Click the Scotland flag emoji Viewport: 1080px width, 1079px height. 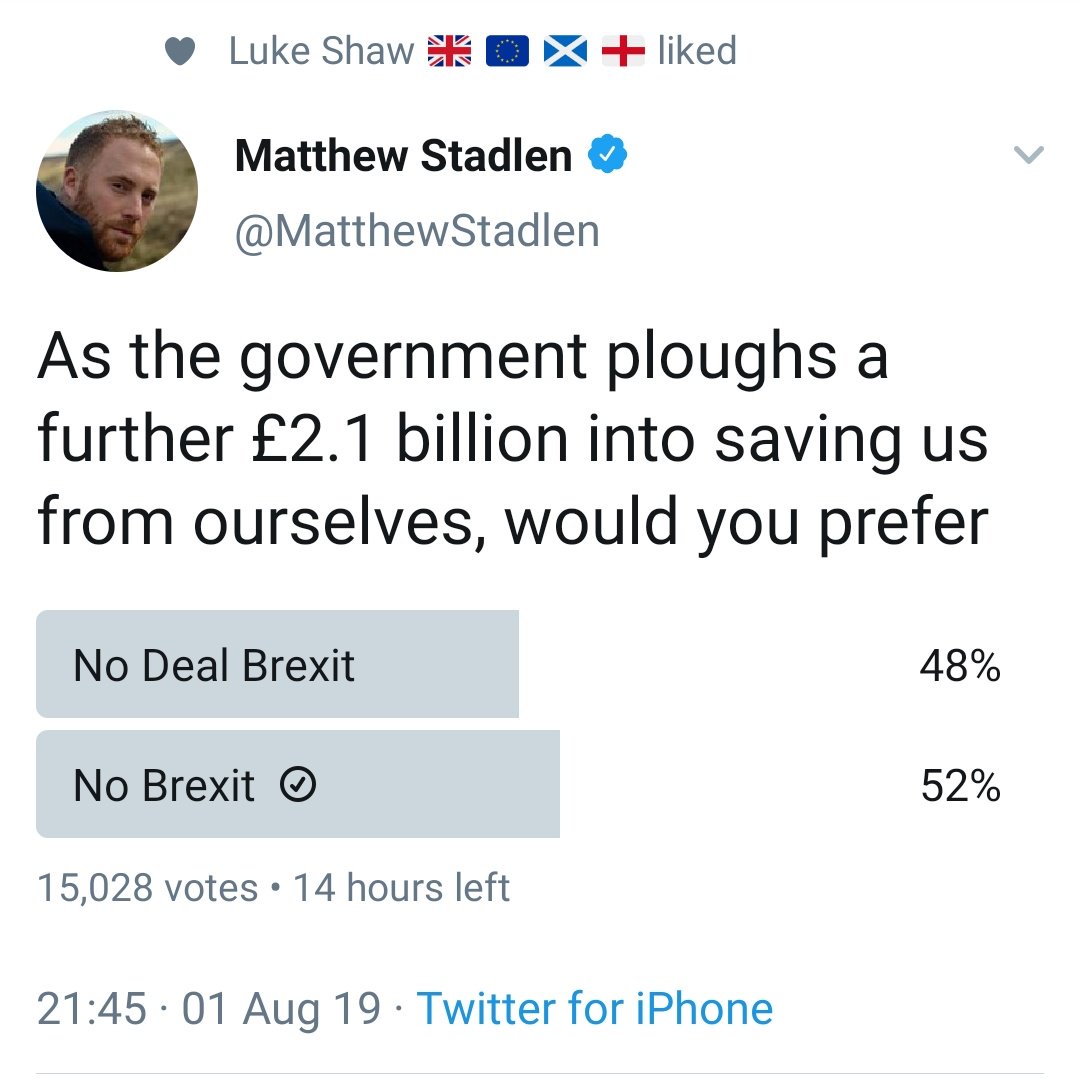coord(565,51)
